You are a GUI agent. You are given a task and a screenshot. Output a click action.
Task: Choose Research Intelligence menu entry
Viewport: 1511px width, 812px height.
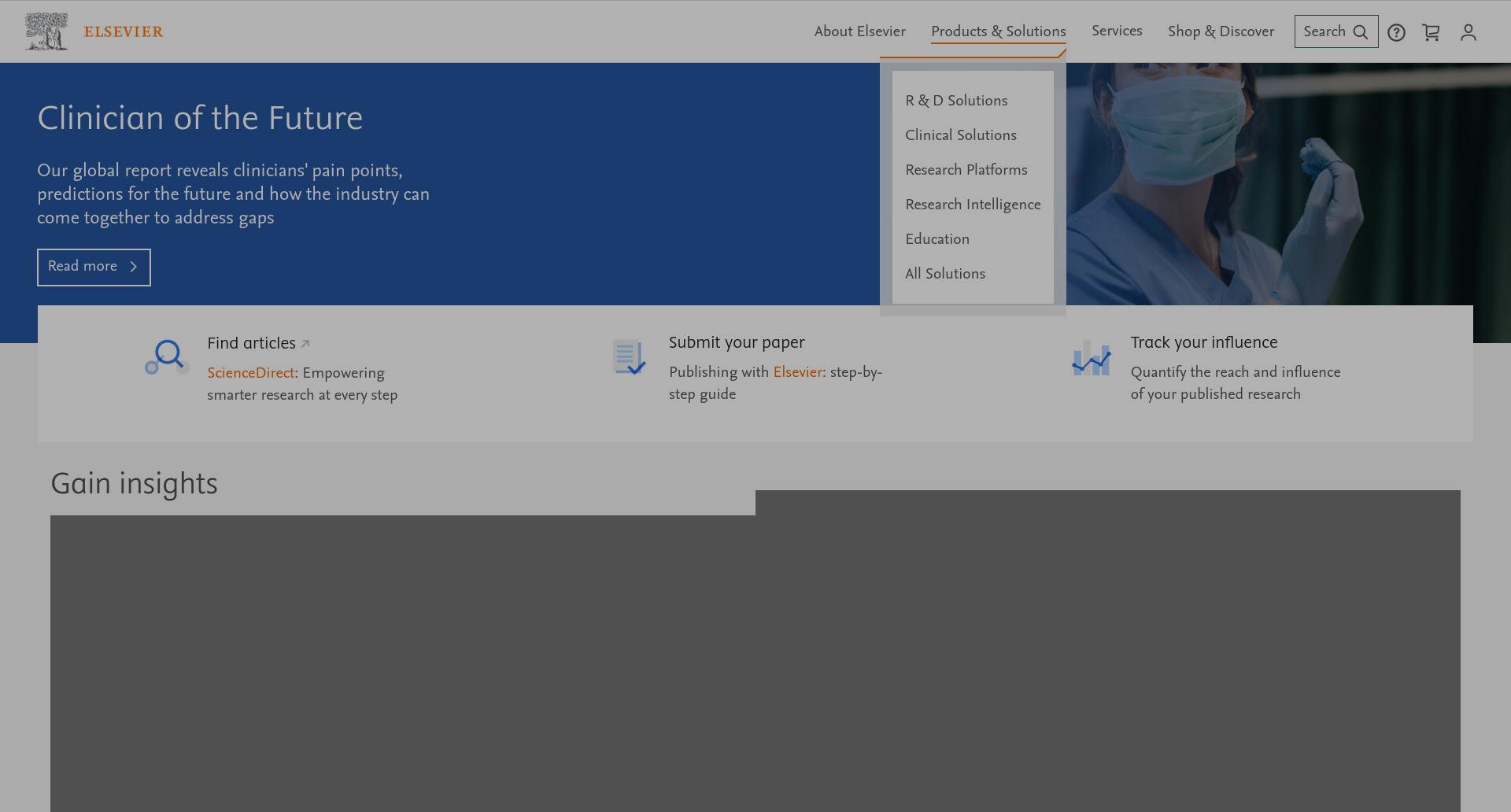click(x=973, y=205)
